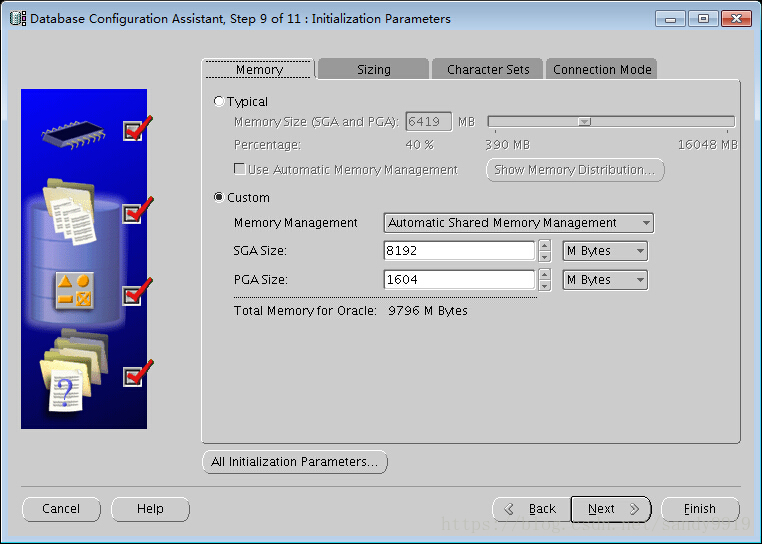
Task: Minimize the assistant window
Action: pos(670,19)
